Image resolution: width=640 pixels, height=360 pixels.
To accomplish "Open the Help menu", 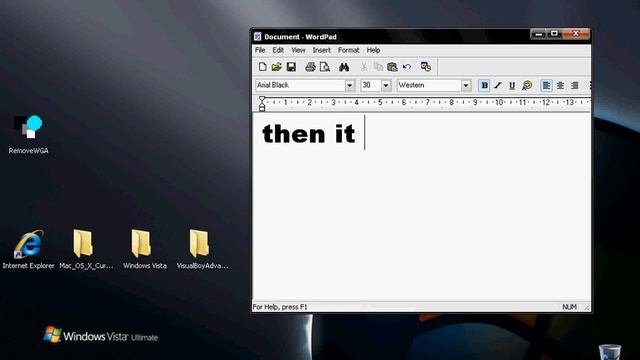I will click(373, 50).
